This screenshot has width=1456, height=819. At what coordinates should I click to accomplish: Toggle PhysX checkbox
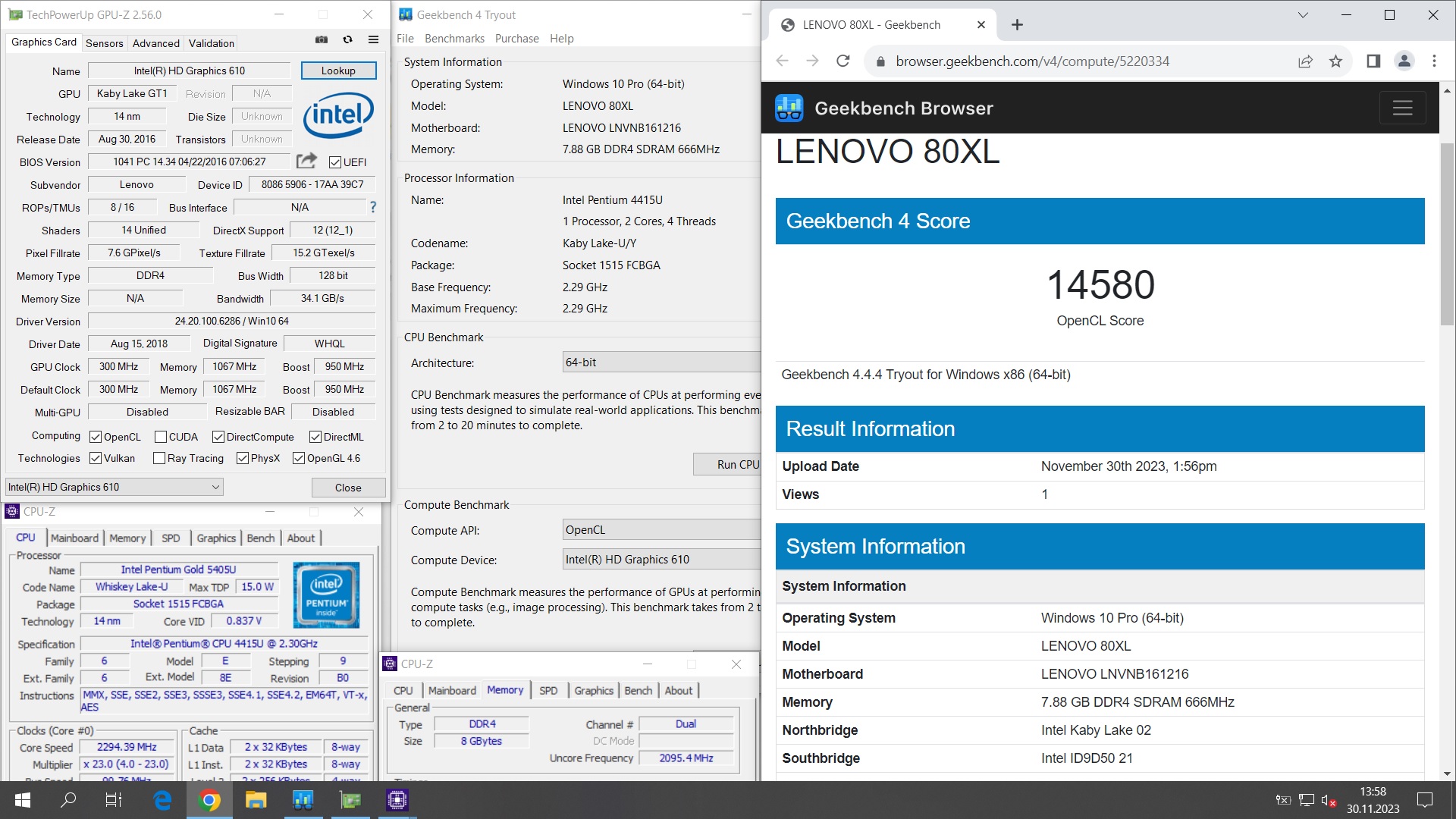pyautogui.click(x=243, y=458)
